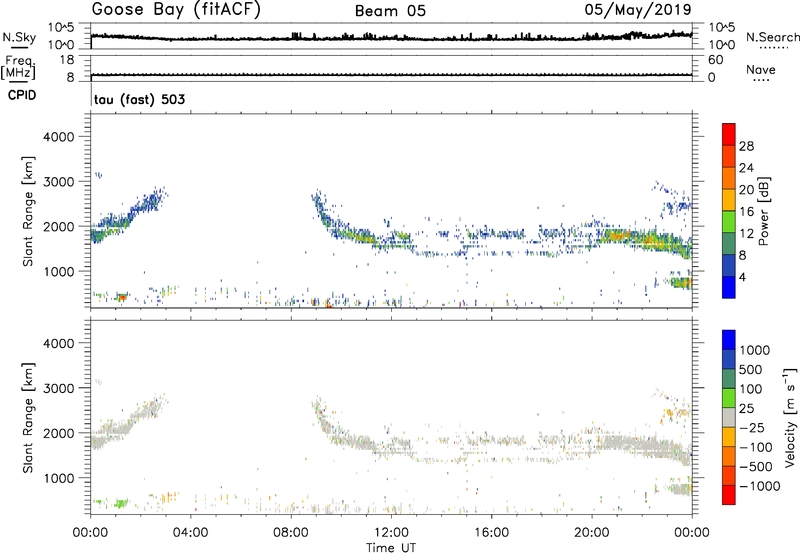Image resolution: width=800 pixels, height=554 pixels.
Task: Click the "Beam 05" heading
Action: (390, 11)
